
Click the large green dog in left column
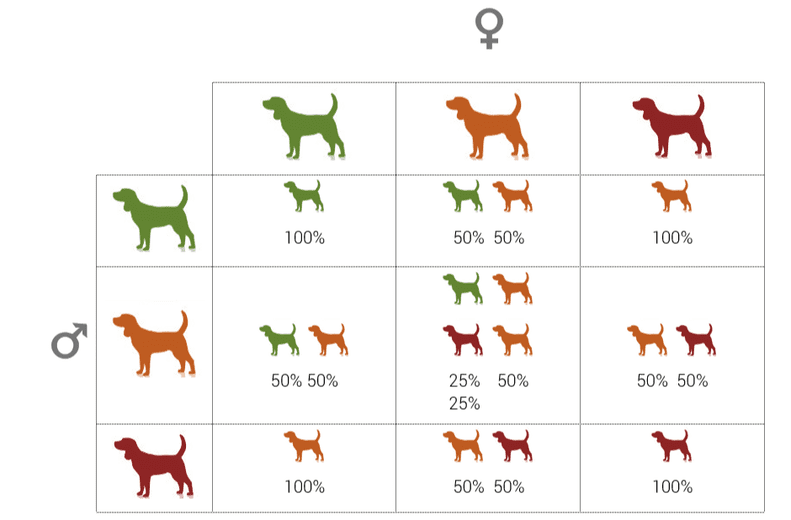pyautogui.click(x=155, y=217)
